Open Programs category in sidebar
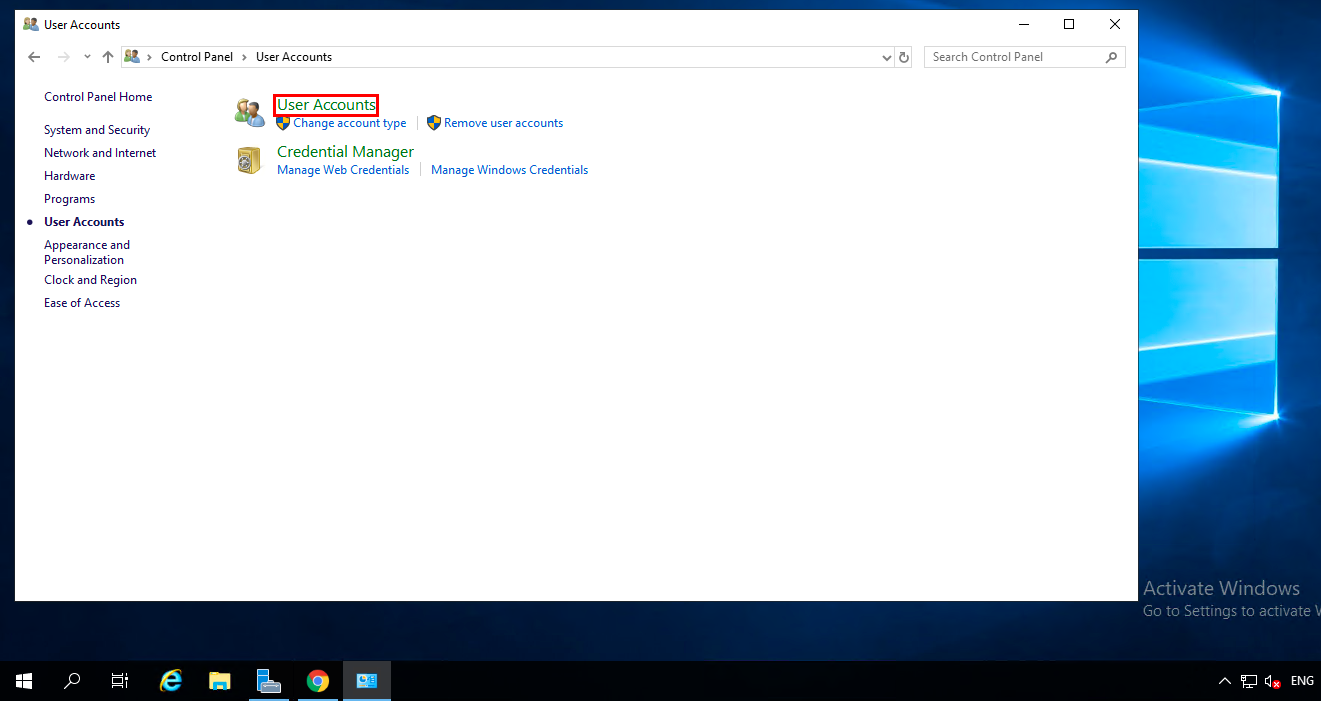This screenshot has height=701, width=1321. 69,199
